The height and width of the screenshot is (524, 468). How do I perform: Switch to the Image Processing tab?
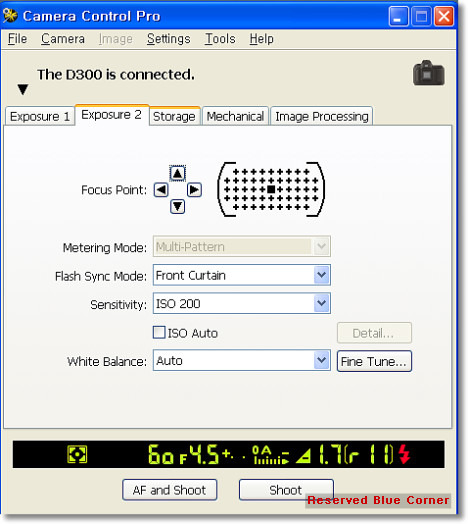pyautogui.click(x=322, y=116)
